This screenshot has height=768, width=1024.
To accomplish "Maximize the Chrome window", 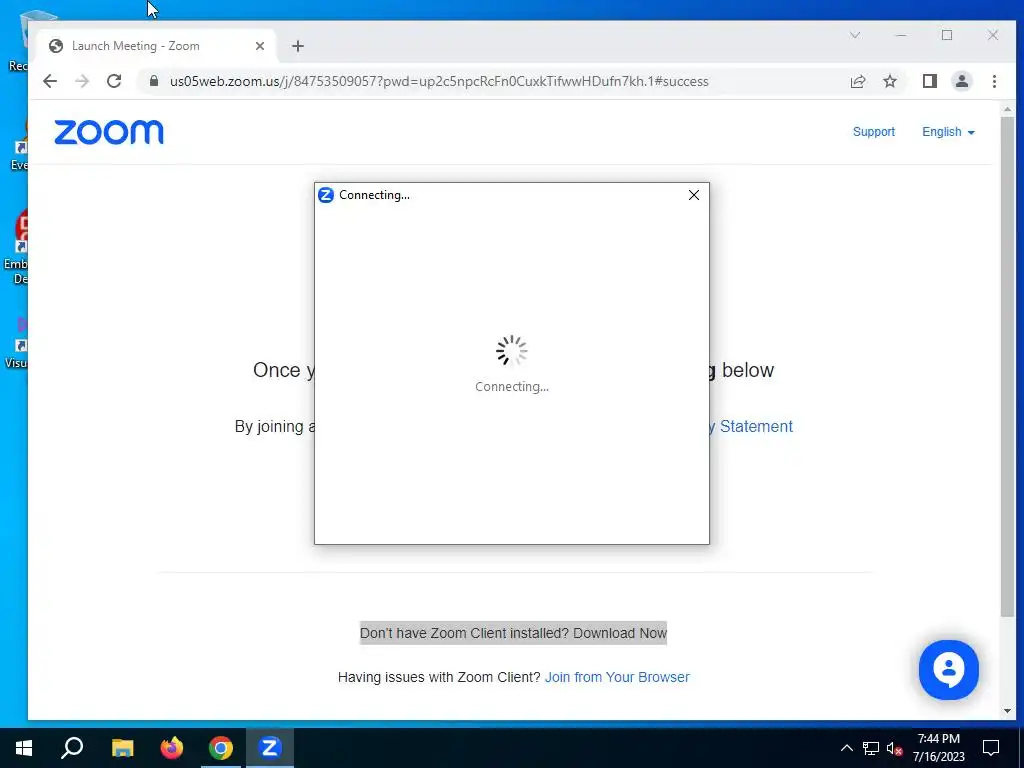I will coord(947,35).
